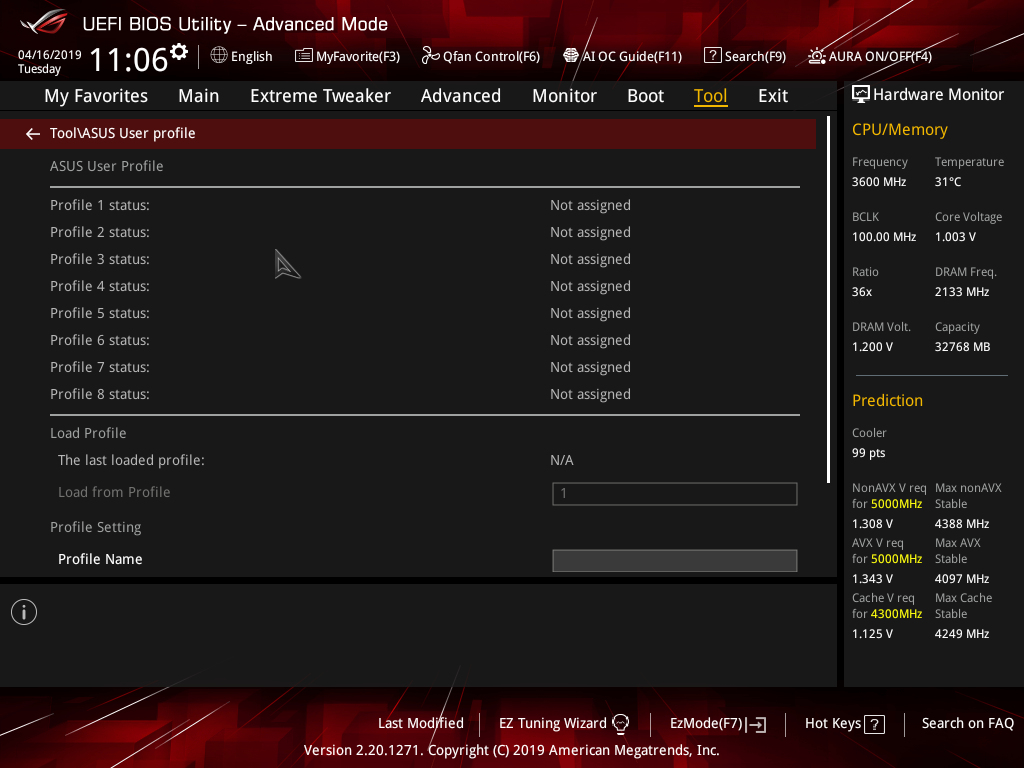Image resolution: width=1024 pixels, height=768 pixels.
Task: Click the MyFavorite list icon
Action: [304, 56]
